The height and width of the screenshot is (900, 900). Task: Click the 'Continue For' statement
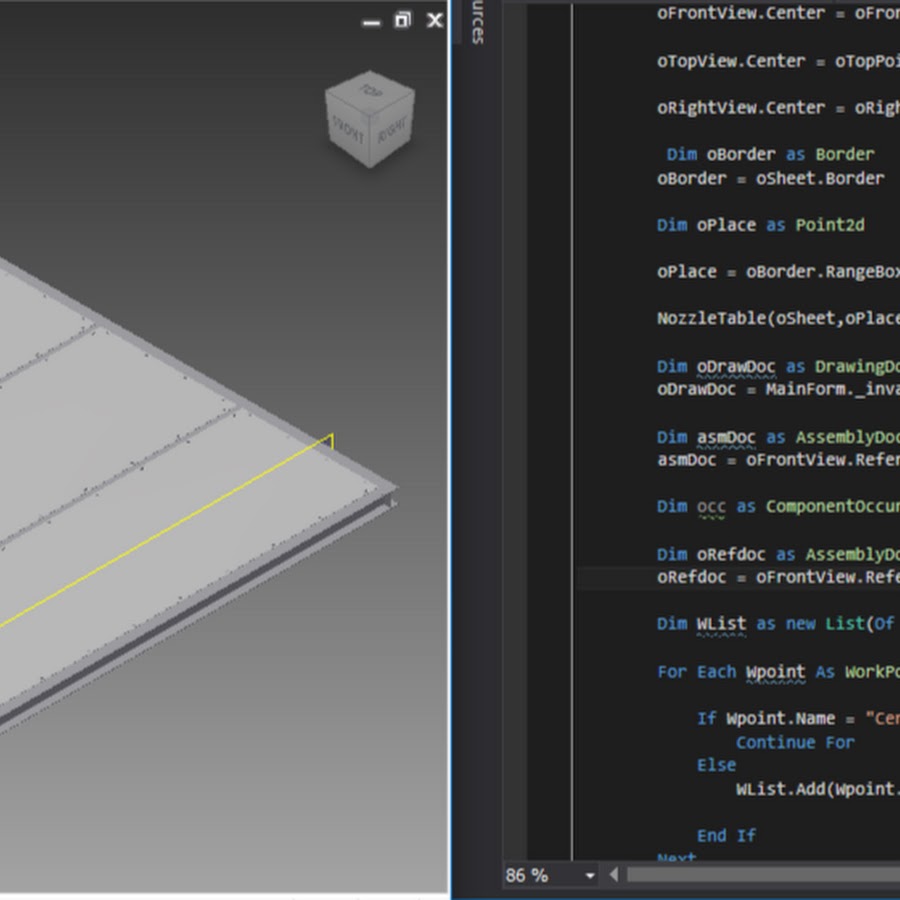(795, 743)
